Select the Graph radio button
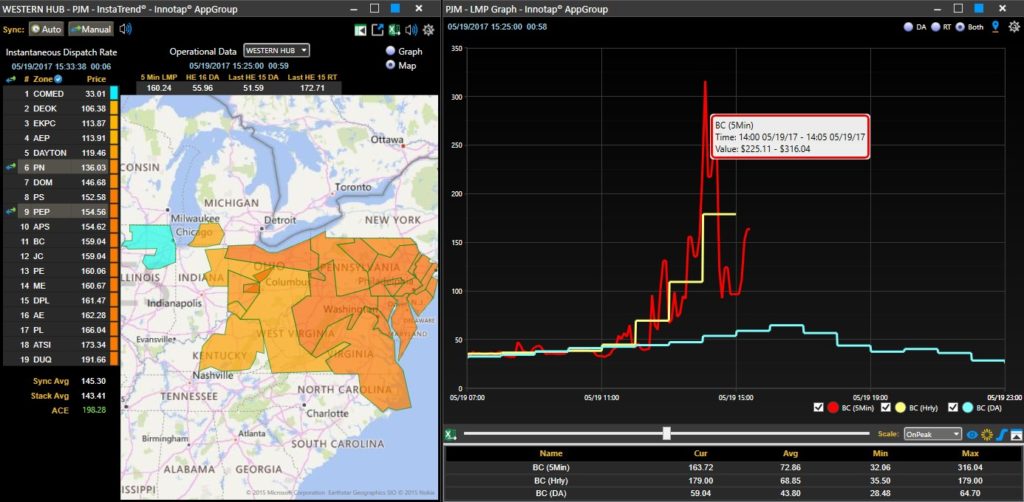The width and height of the screenshot is (1024, 502). coord(391,51)
